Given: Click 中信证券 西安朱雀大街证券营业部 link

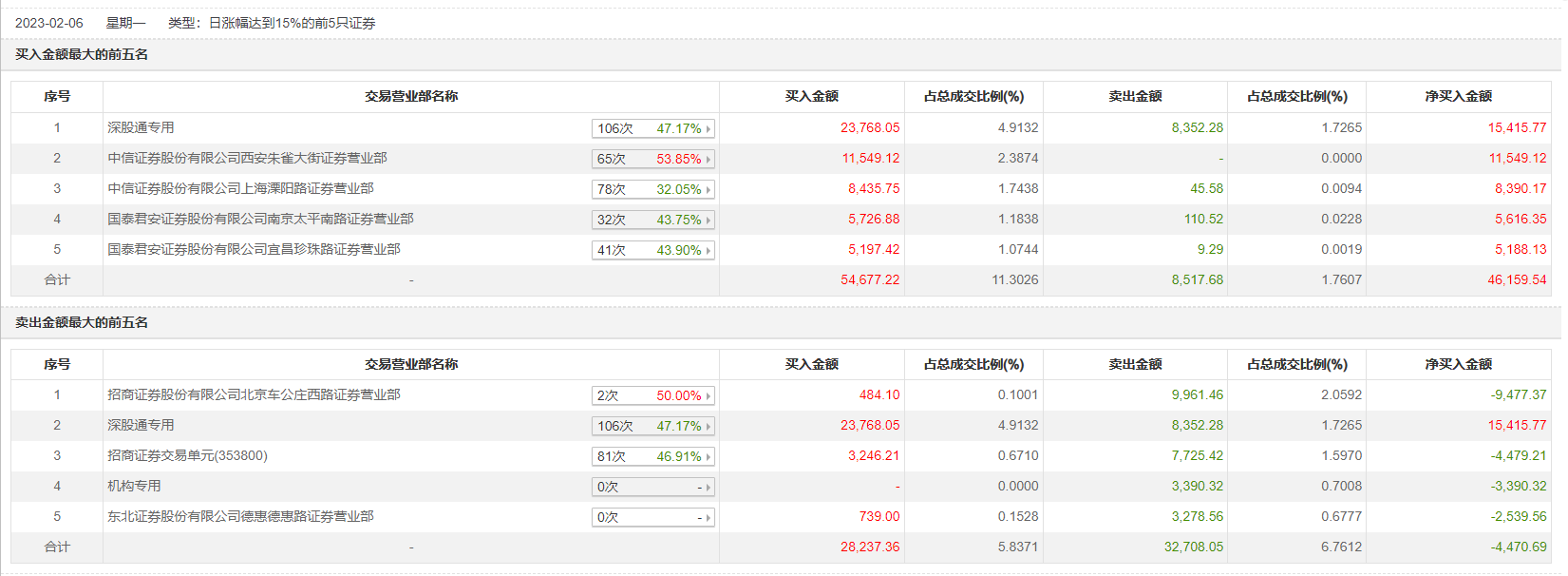Looking at the screenshot, I should (247, 158).
